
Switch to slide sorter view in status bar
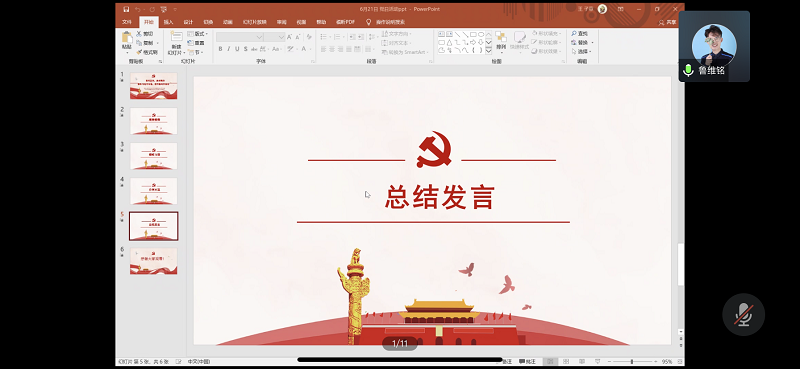pos(566,361)
